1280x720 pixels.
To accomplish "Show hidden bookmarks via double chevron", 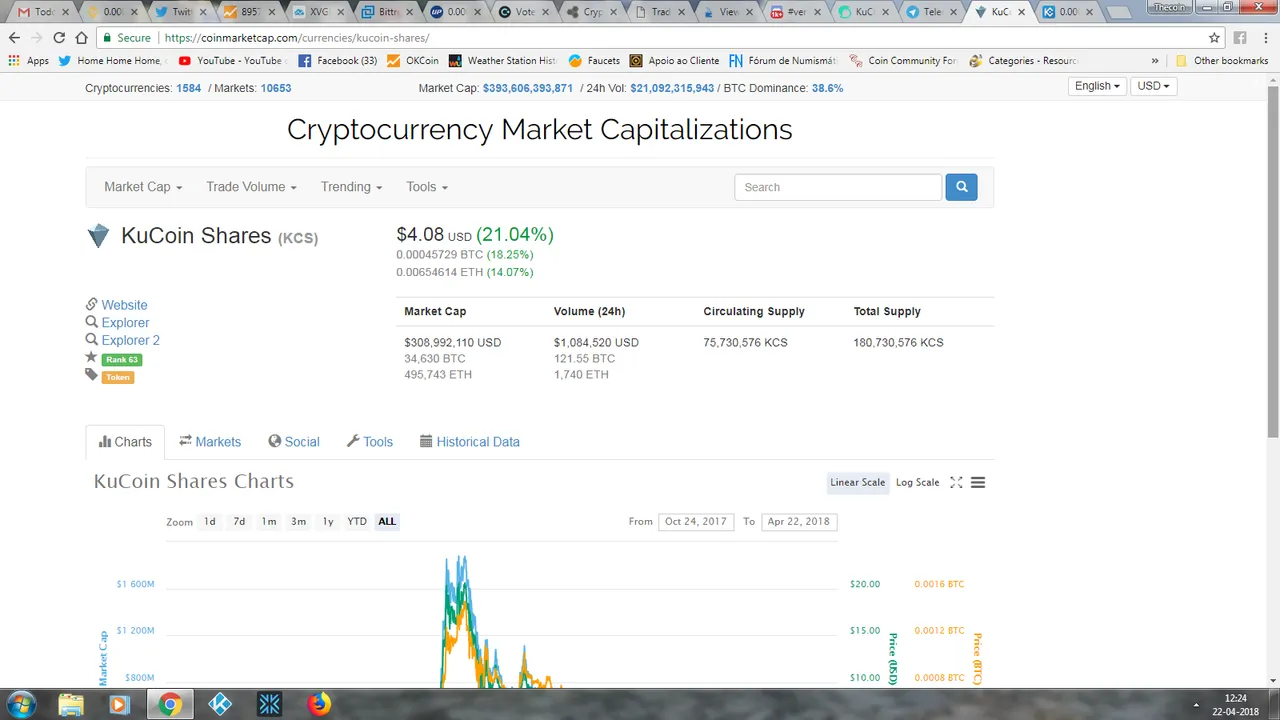I will tap(1155, 60).
